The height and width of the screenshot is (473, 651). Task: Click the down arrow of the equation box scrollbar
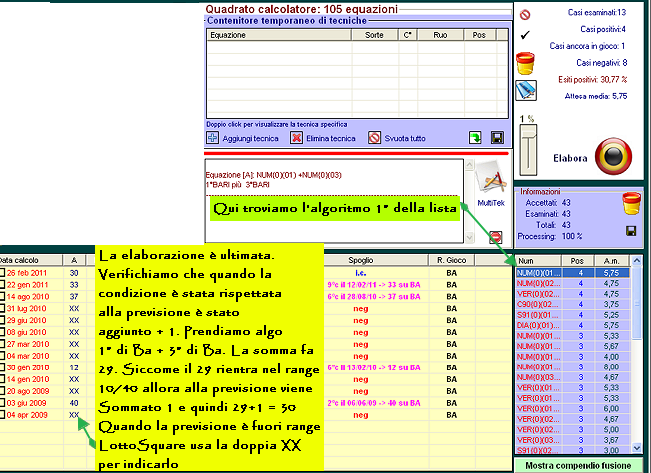(469, 238)
